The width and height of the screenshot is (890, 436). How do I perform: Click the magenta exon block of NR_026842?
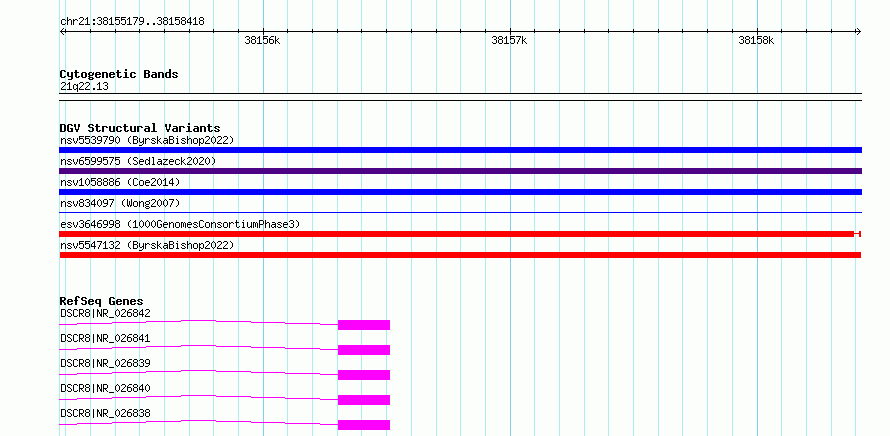pos(364,325)
